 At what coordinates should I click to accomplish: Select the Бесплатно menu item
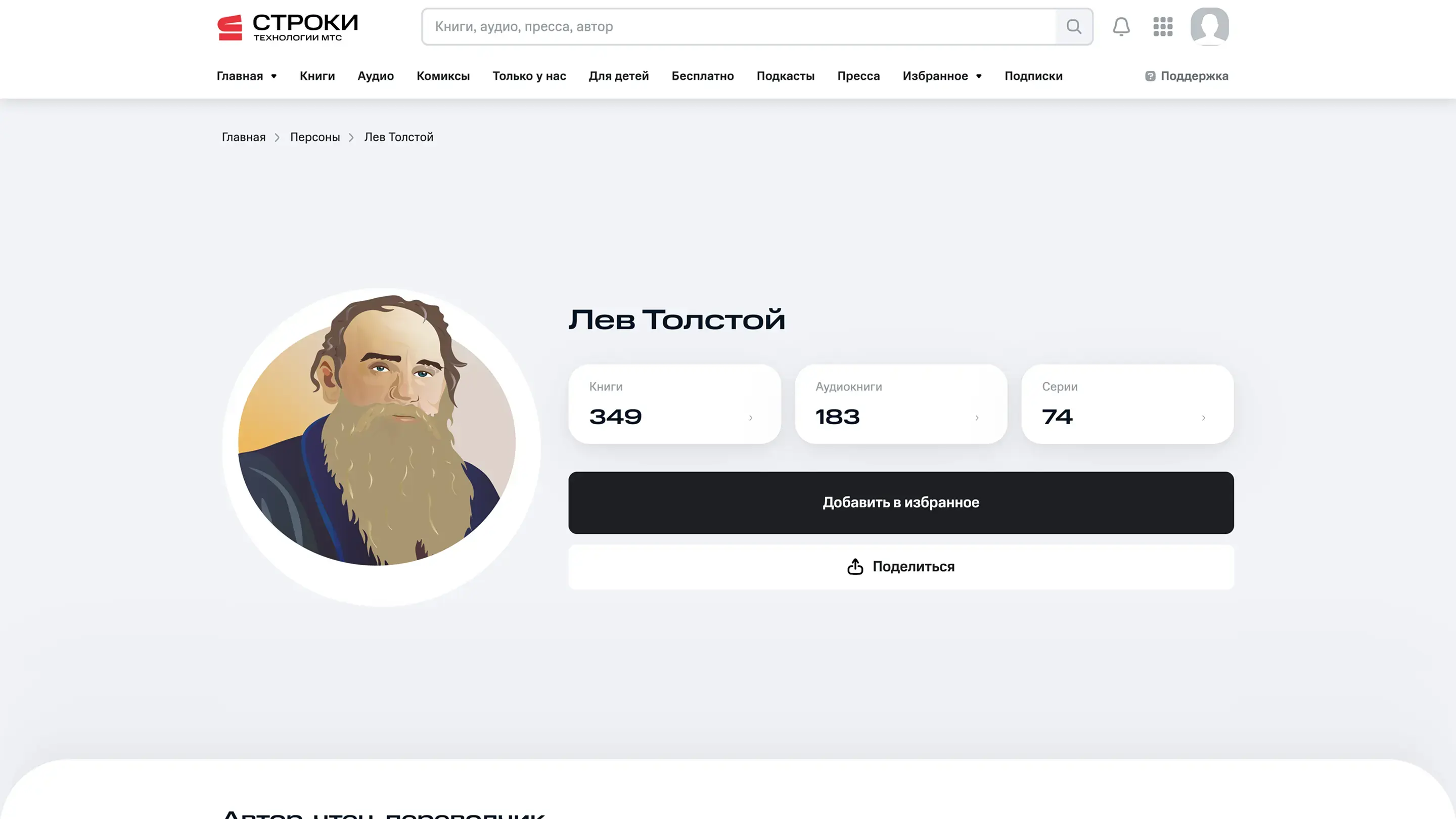coord(703,76)
